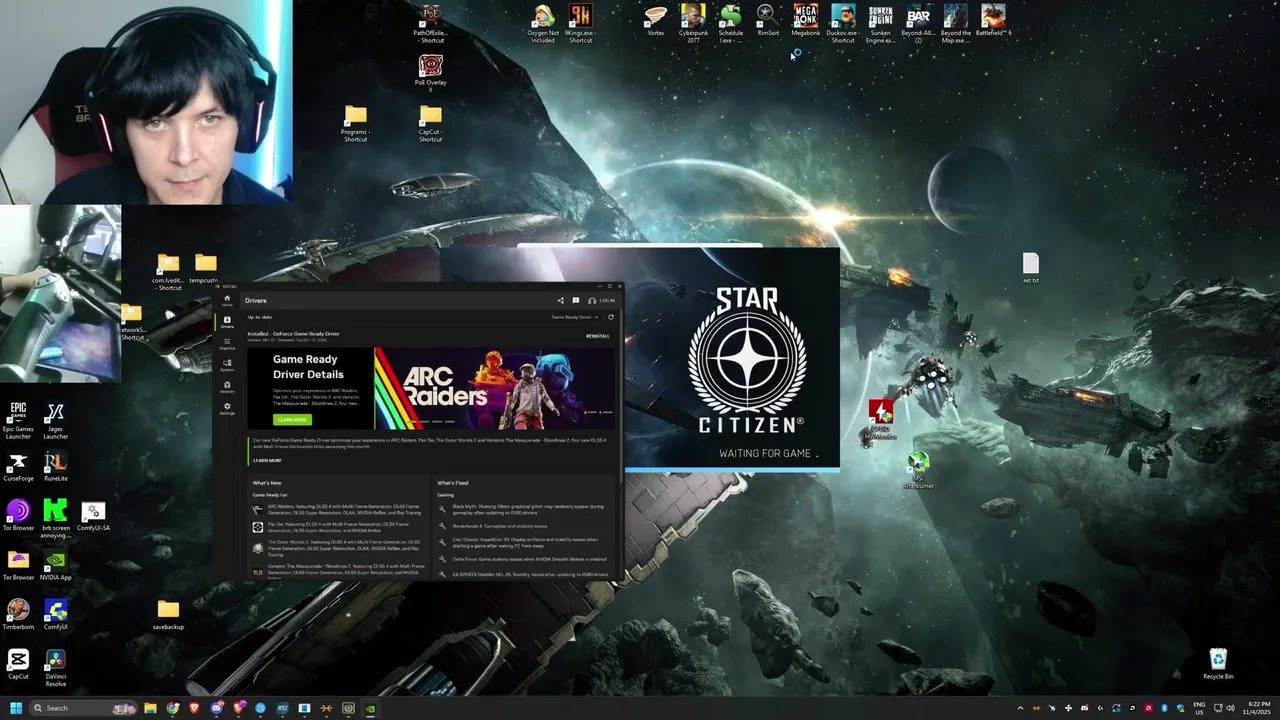Open the feedback icon in NVIDIA header
Viewport: 1280px width, 720px height.
click(x=576, y=300)
